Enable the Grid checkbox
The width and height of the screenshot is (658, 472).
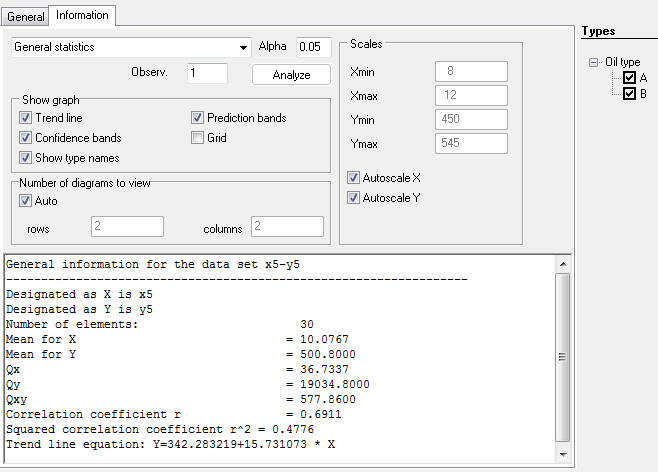(198, 138)
